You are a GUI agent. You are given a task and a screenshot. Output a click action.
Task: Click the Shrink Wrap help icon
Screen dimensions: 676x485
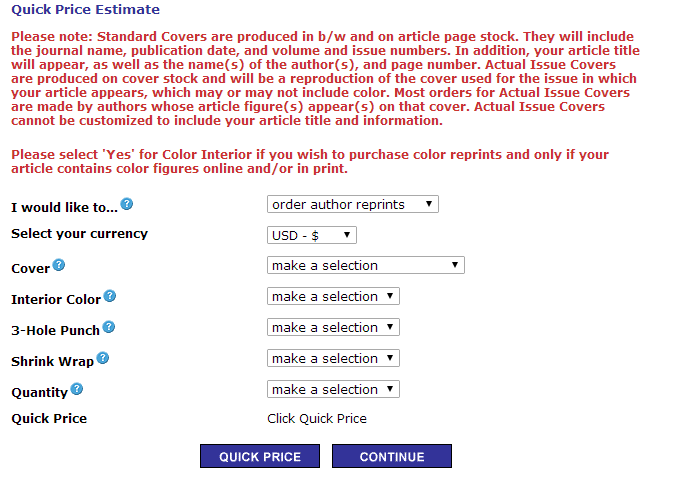pyautogui.click(x=102, y=359)
